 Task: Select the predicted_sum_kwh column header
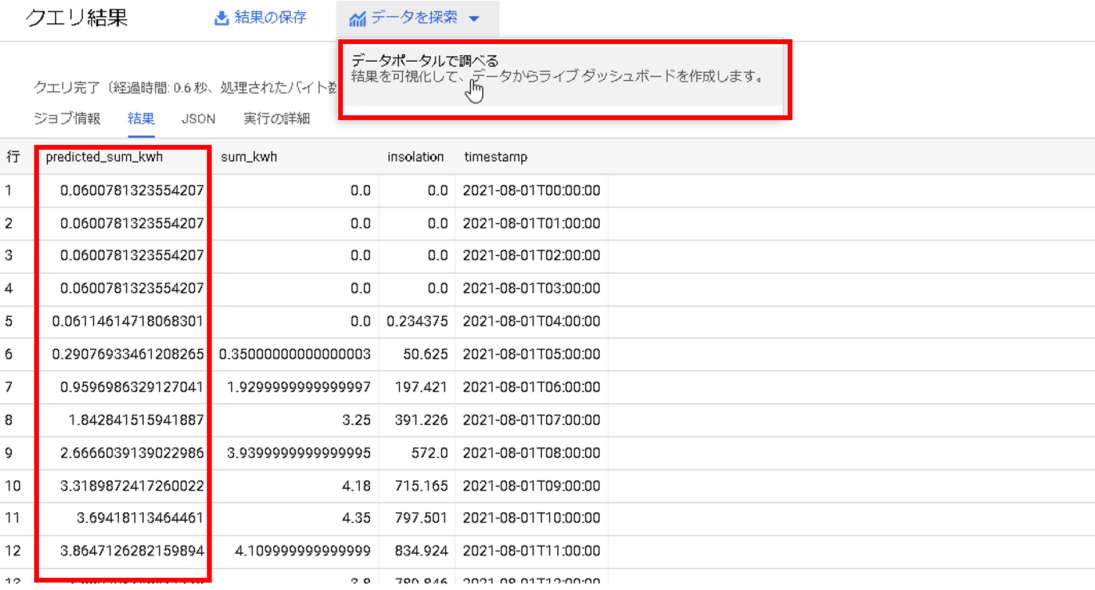(x=104, y=157)
